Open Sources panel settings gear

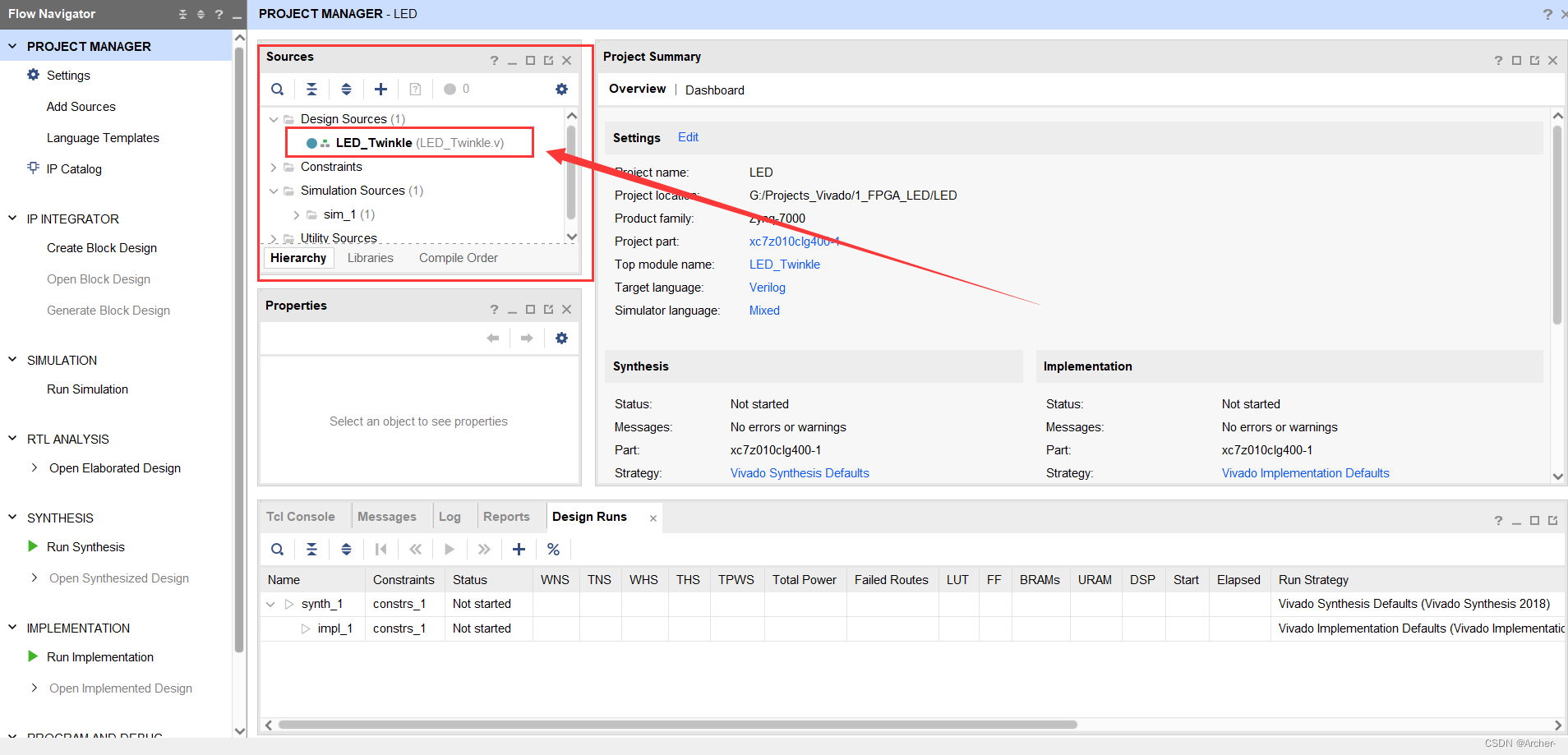pyautogui.click(x=561, y=89)
